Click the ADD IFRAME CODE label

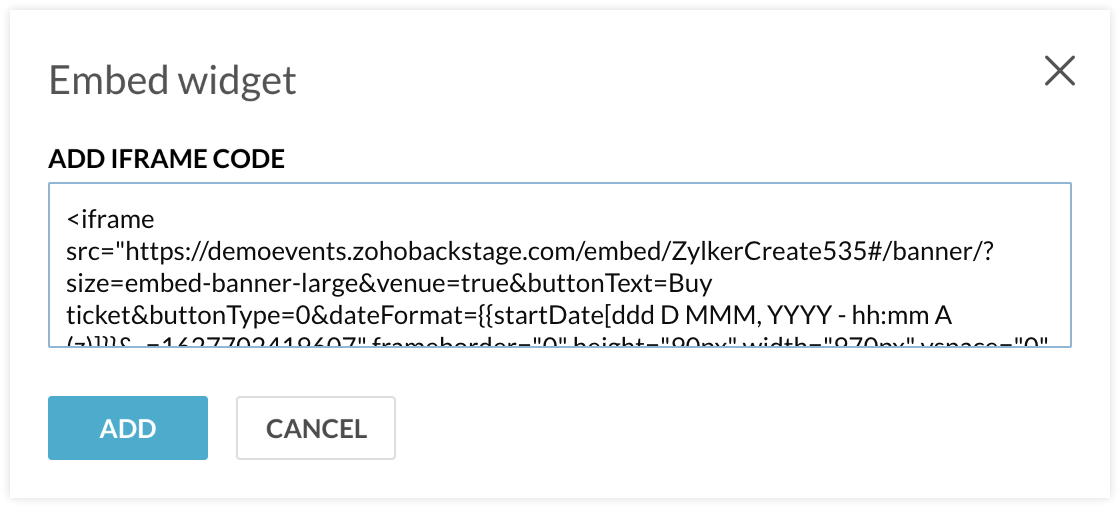pyautogui.click(x=166, y=159)
